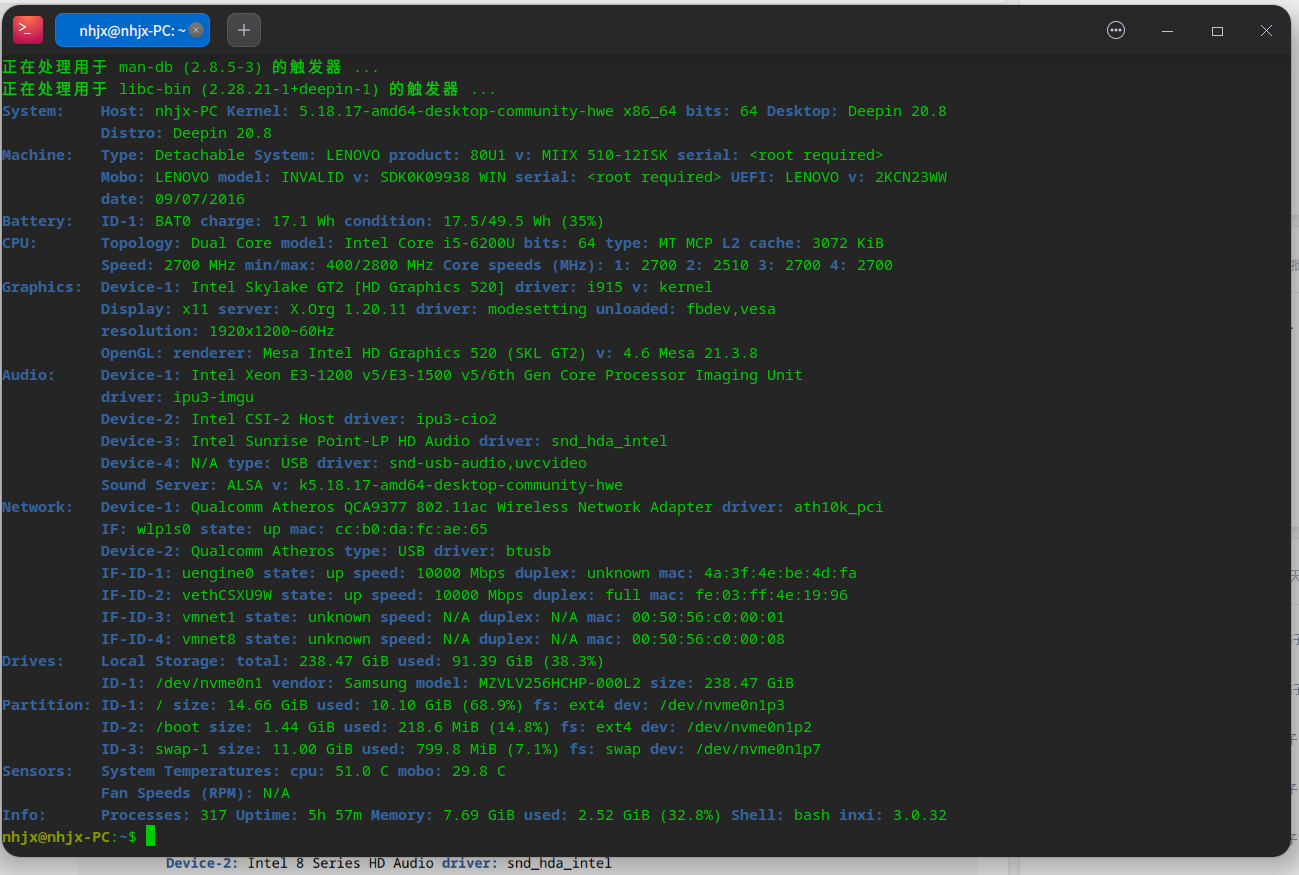Click the ath10k_pci driver name
The height and width of the screenshot is (875, 1299).
[839, 507]
